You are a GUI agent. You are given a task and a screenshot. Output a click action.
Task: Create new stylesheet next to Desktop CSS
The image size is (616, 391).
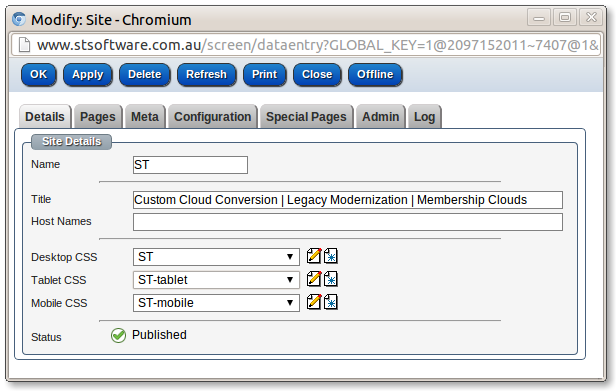(x=331, y=256)
